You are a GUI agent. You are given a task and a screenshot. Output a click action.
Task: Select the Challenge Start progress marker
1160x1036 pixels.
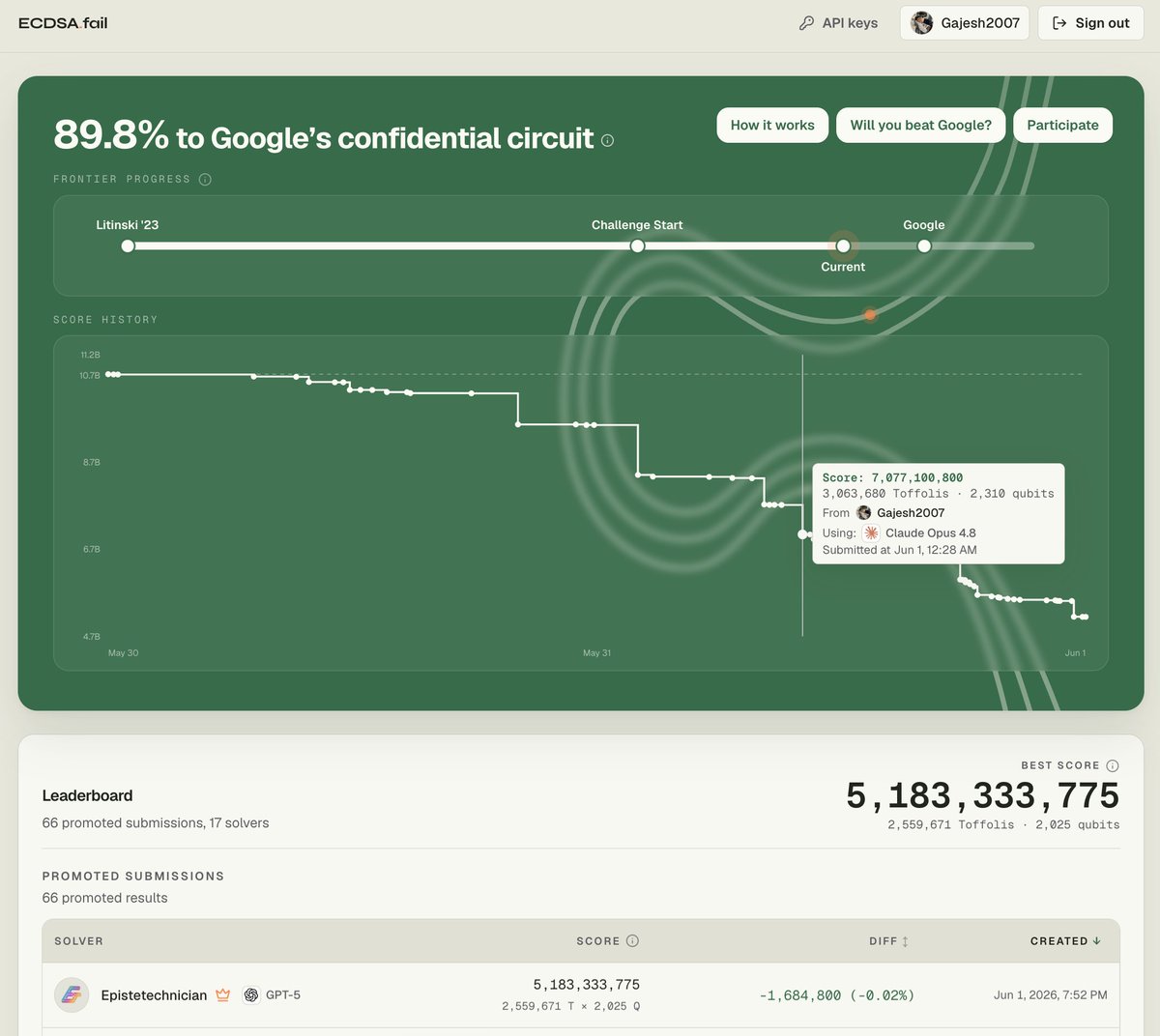tap(637, 245)
